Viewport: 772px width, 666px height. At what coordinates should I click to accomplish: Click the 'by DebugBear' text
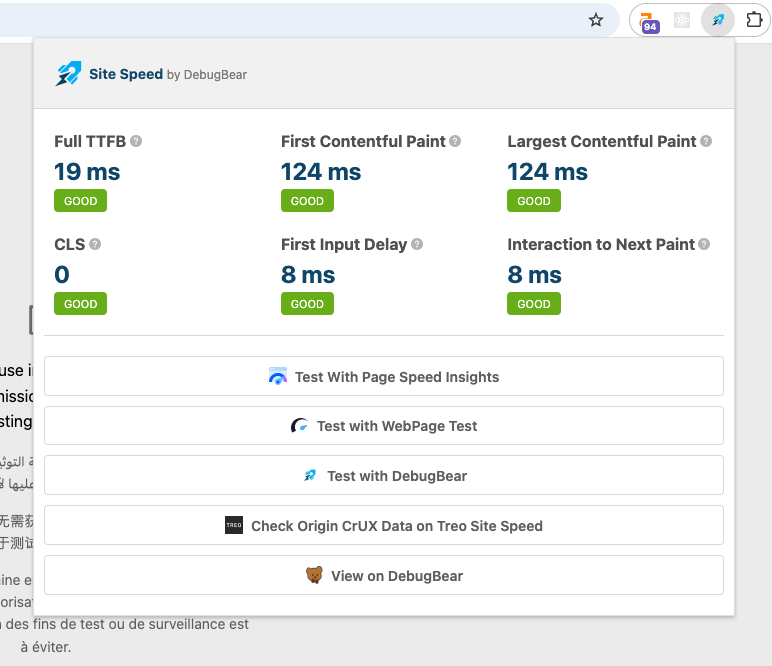pos(207,75)
